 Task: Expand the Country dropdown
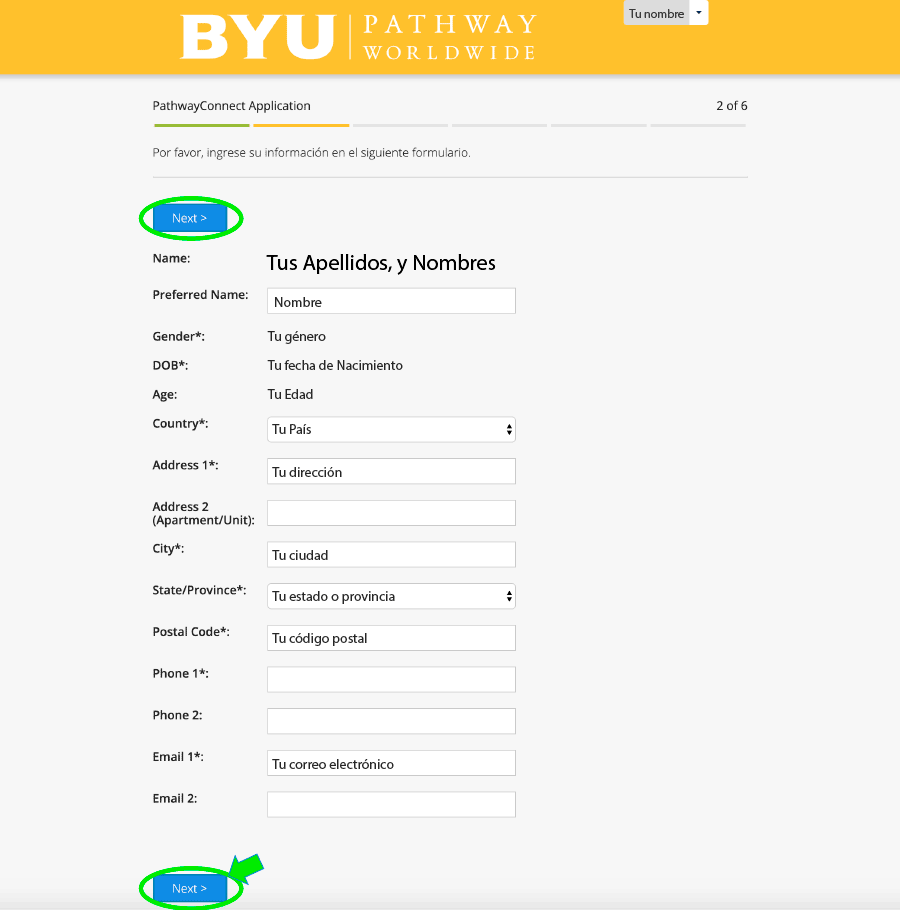[x=391, y=430]
